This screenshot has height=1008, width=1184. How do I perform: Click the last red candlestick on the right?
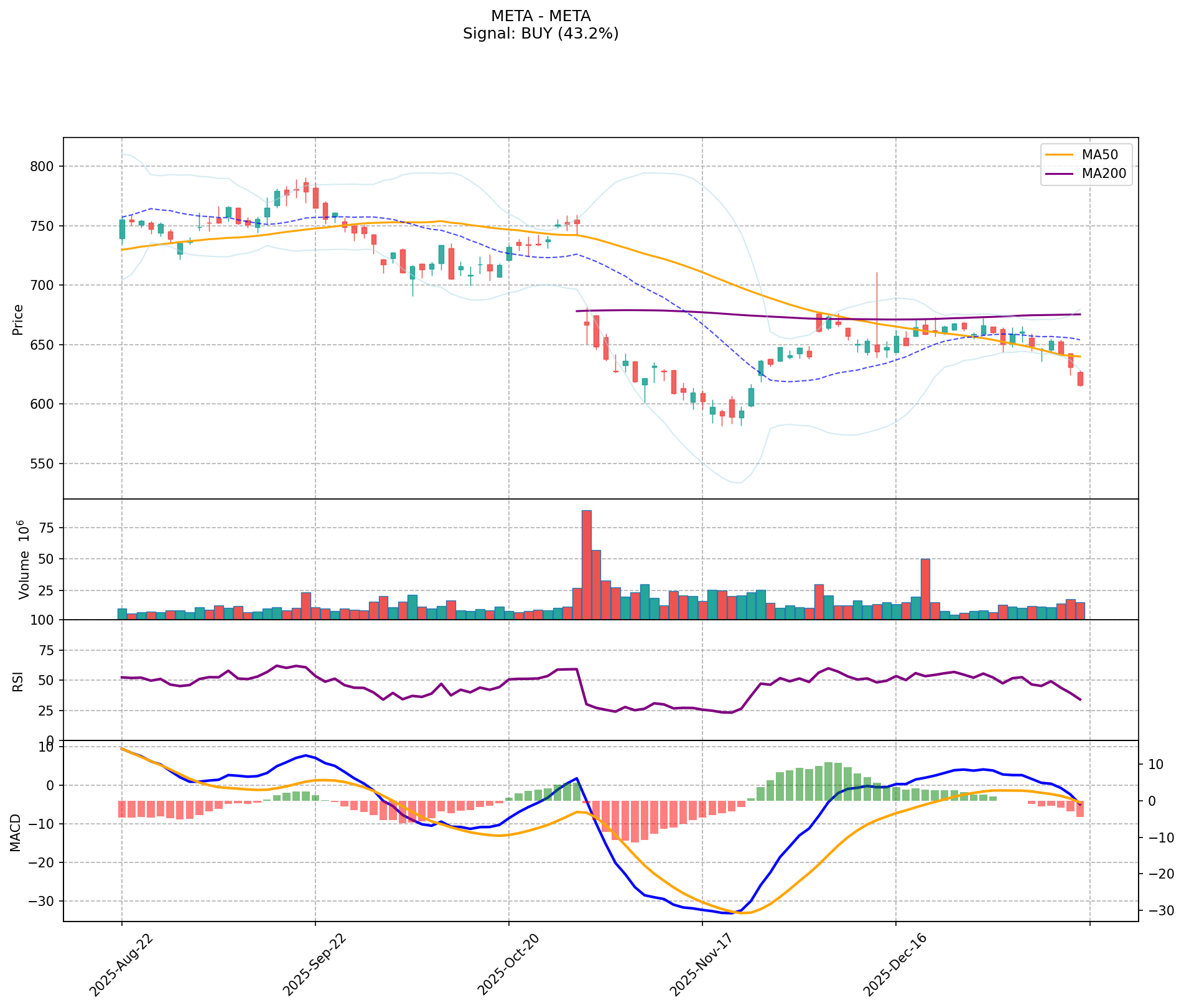[1080, 379]
